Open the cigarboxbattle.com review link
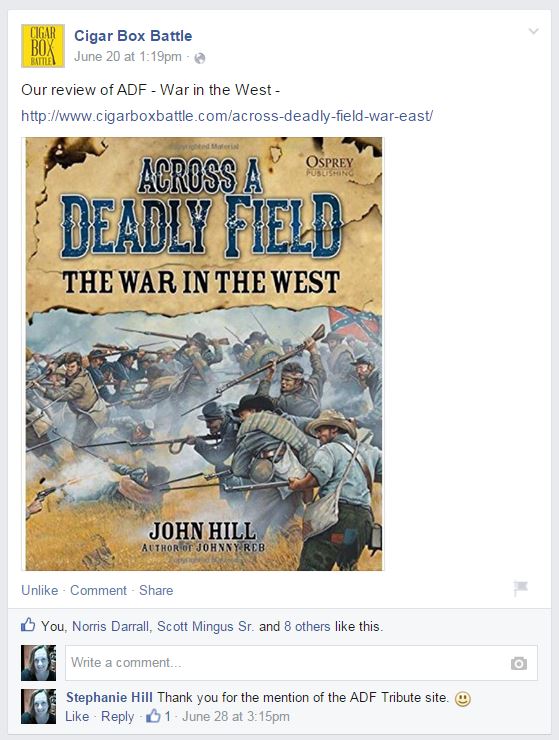 coord(227,116)
